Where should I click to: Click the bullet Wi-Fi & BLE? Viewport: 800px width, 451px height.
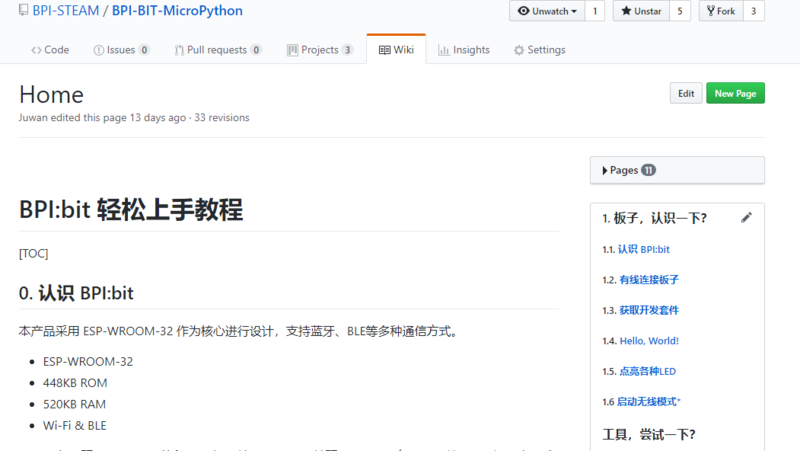tap(74, 426)
